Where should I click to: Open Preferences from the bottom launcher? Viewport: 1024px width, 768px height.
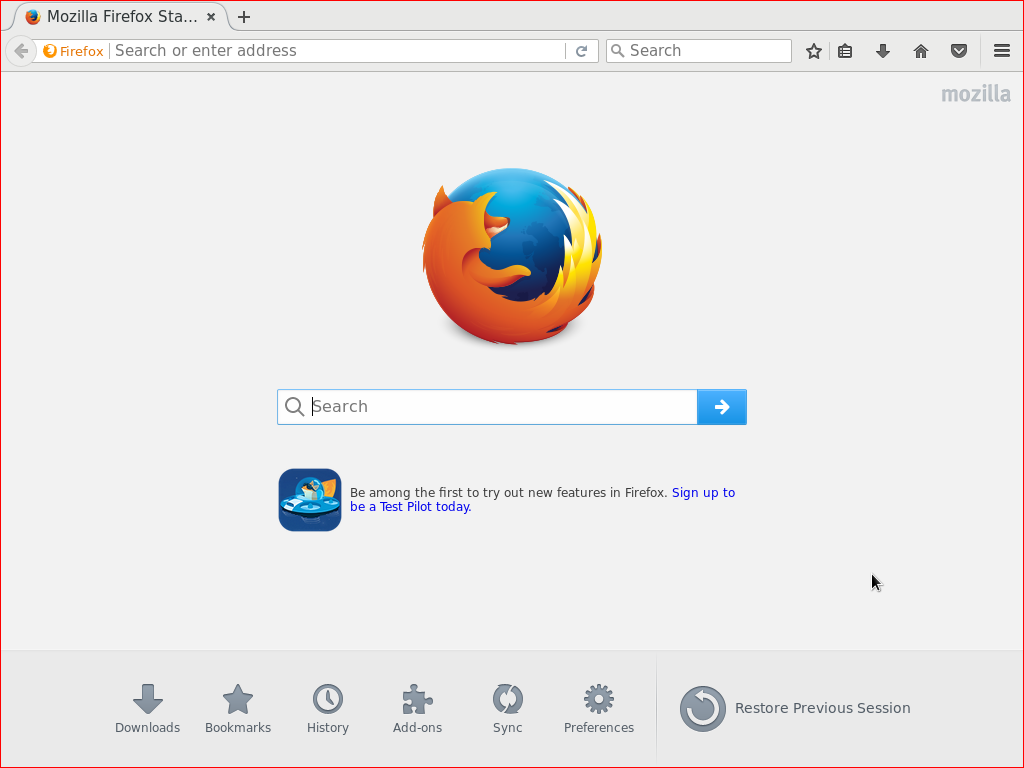tap(599, 709)
